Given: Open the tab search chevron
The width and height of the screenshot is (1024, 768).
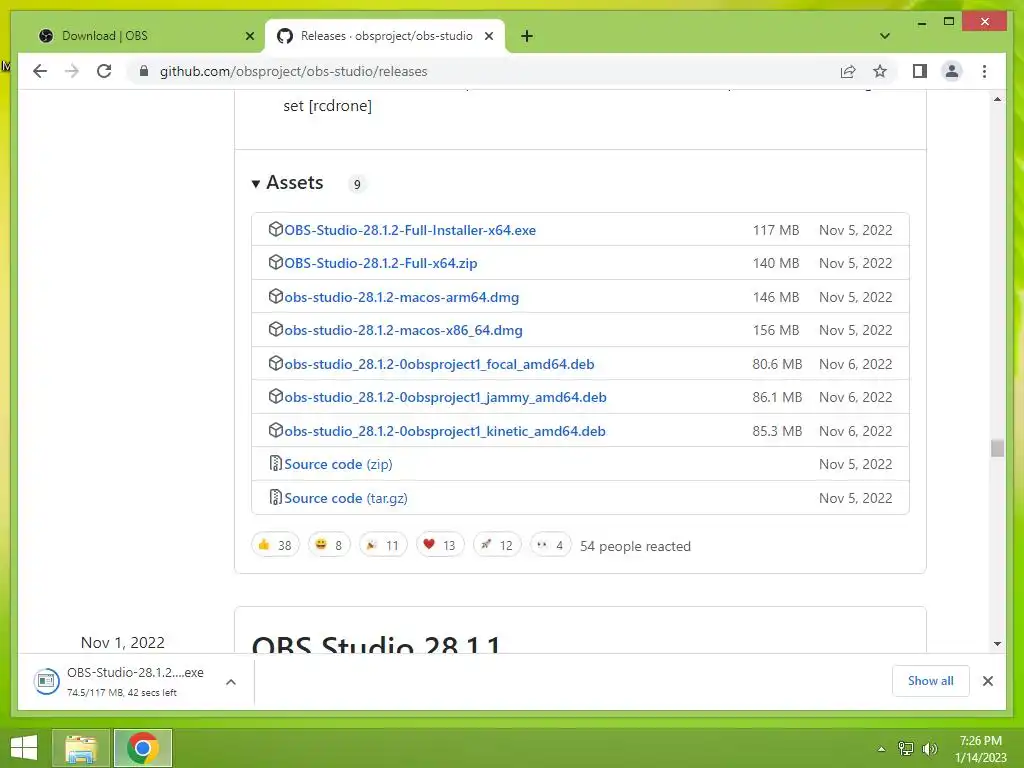Looking at the screenshot, I should 884,36.
